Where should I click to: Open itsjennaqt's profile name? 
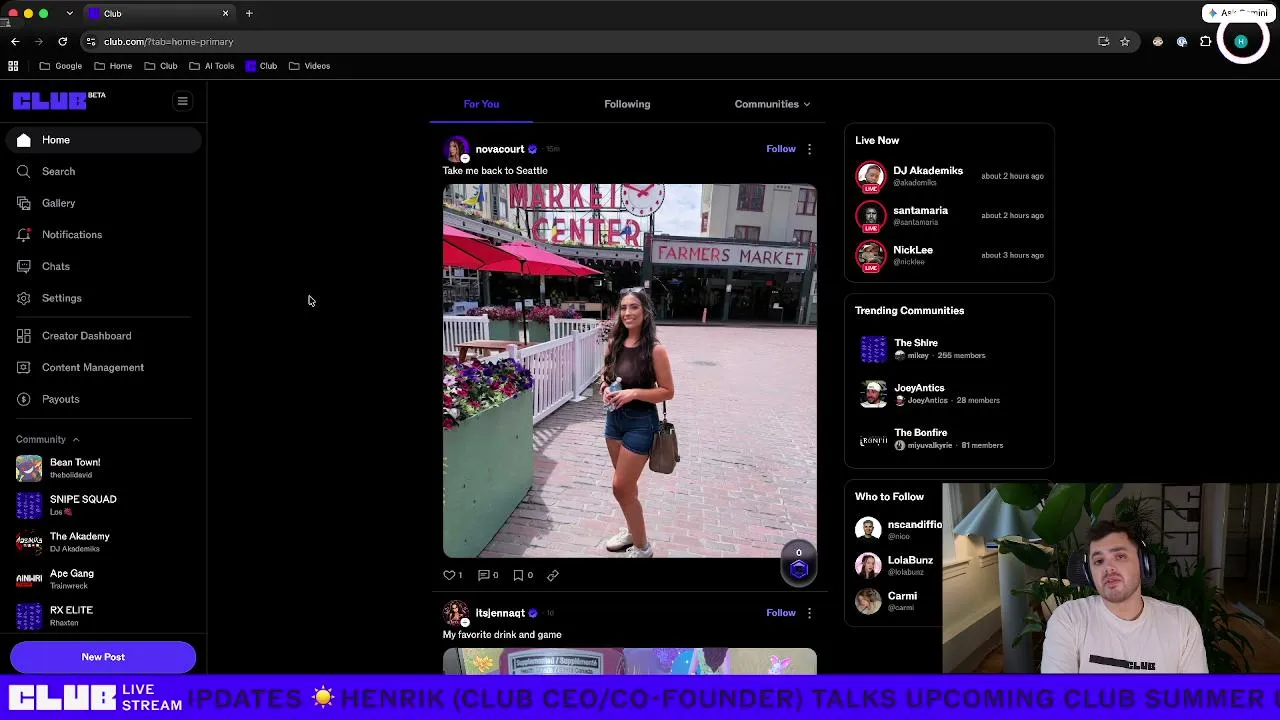[500, 613]
